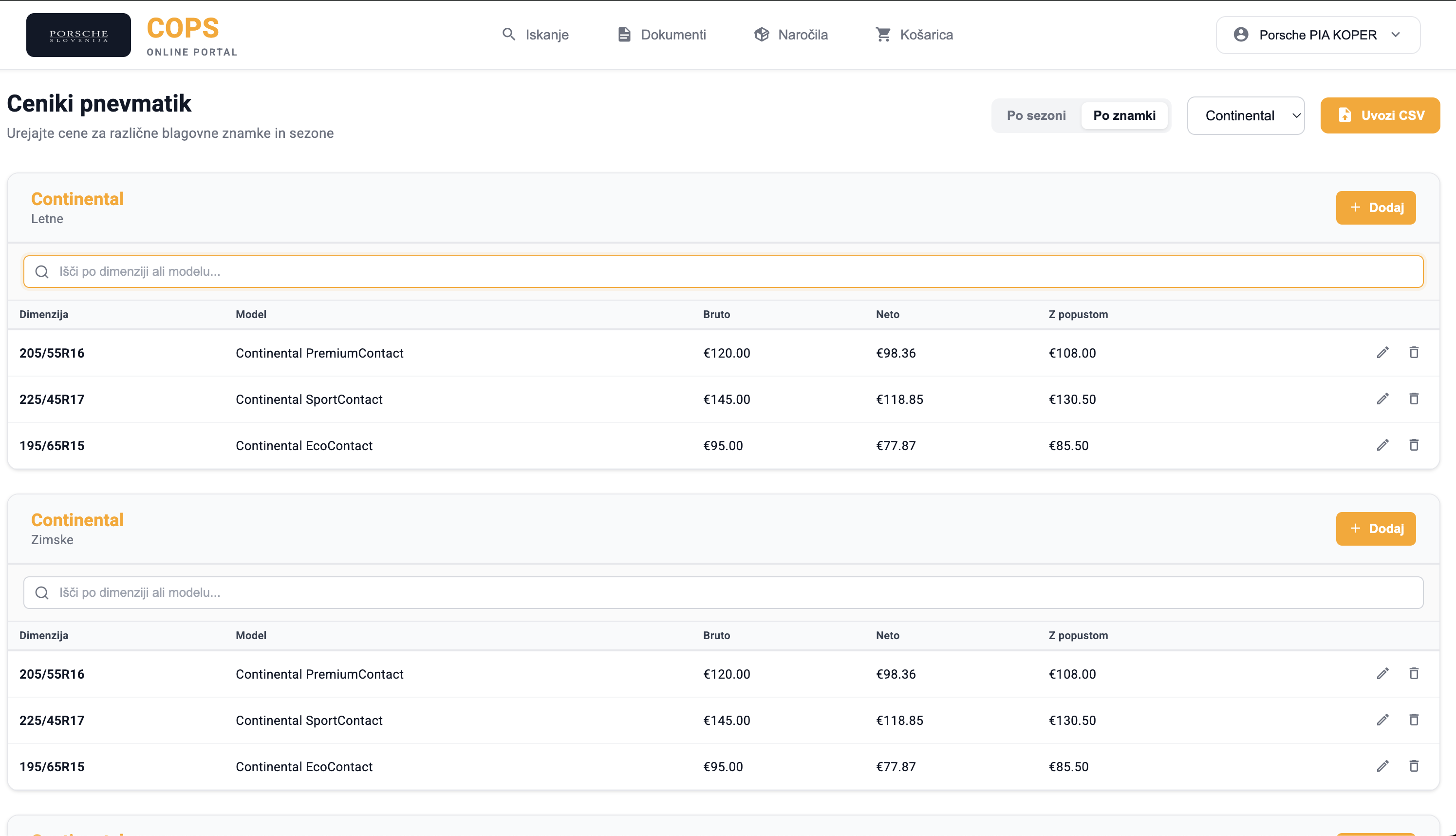The height and width of the screenshot is (836, 1456).
Task: Edit Letne 225/45R17 SportContact row
Action: coord(1382,399)
